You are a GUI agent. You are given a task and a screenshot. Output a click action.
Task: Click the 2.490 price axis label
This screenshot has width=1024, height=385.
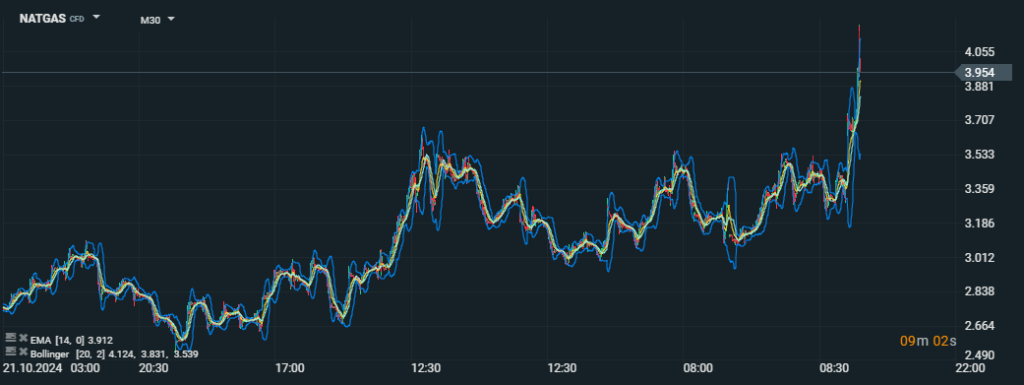(x=979, y=356)
